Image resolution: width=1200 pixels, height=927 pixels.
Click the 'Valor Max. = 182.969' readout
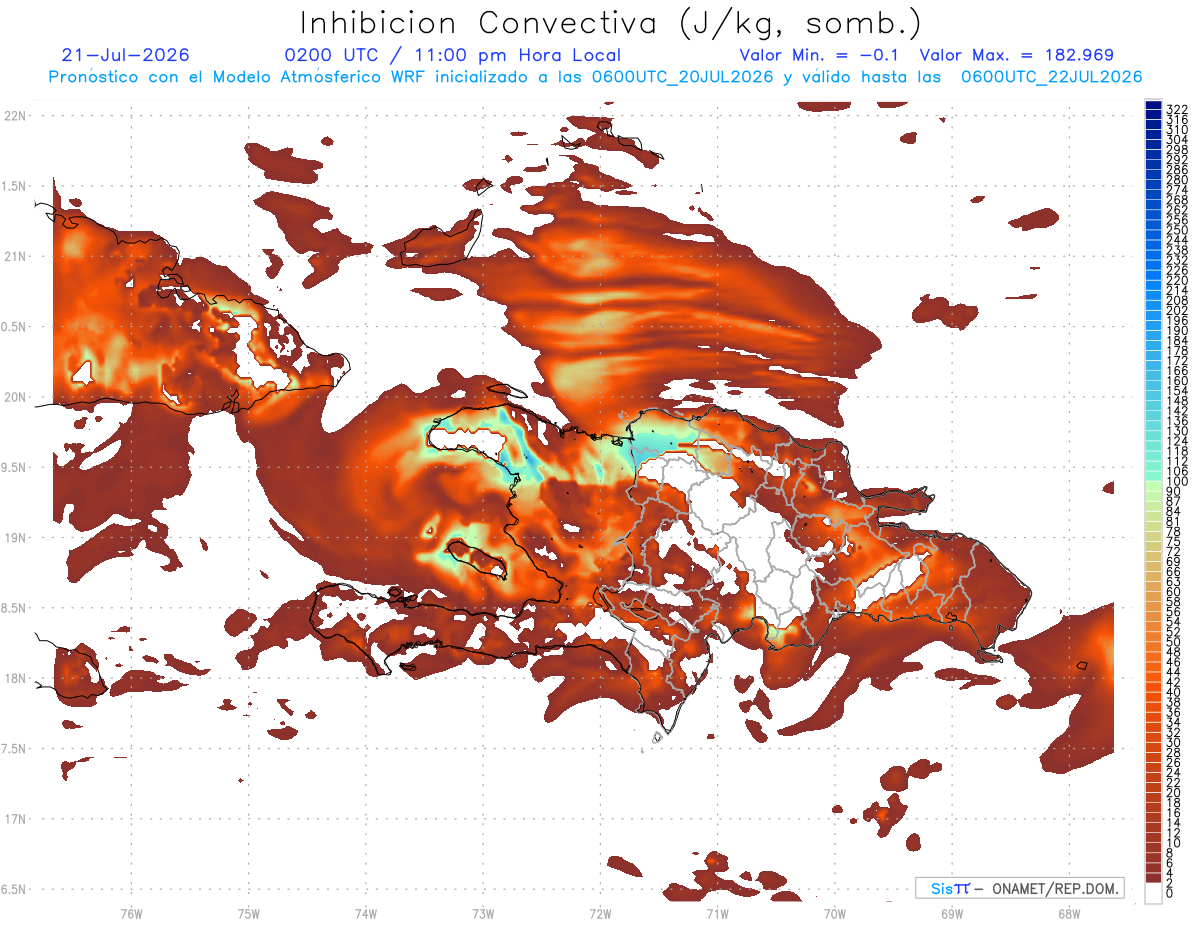click(1017, 56)
